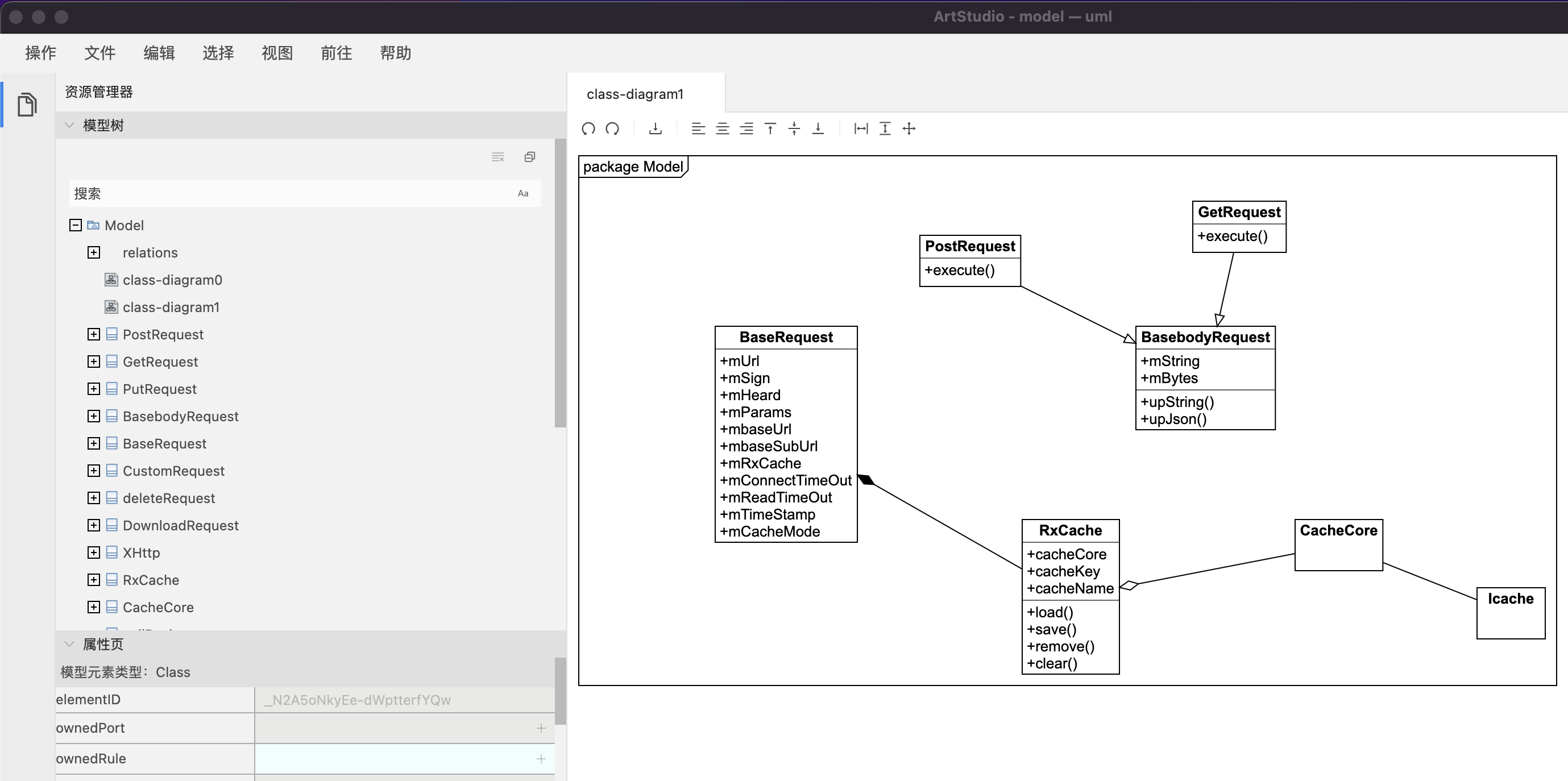The height and width of the screenshot is (781, 1568).
Task: Collapse the 模型树 section header
Action: point(69,126)
